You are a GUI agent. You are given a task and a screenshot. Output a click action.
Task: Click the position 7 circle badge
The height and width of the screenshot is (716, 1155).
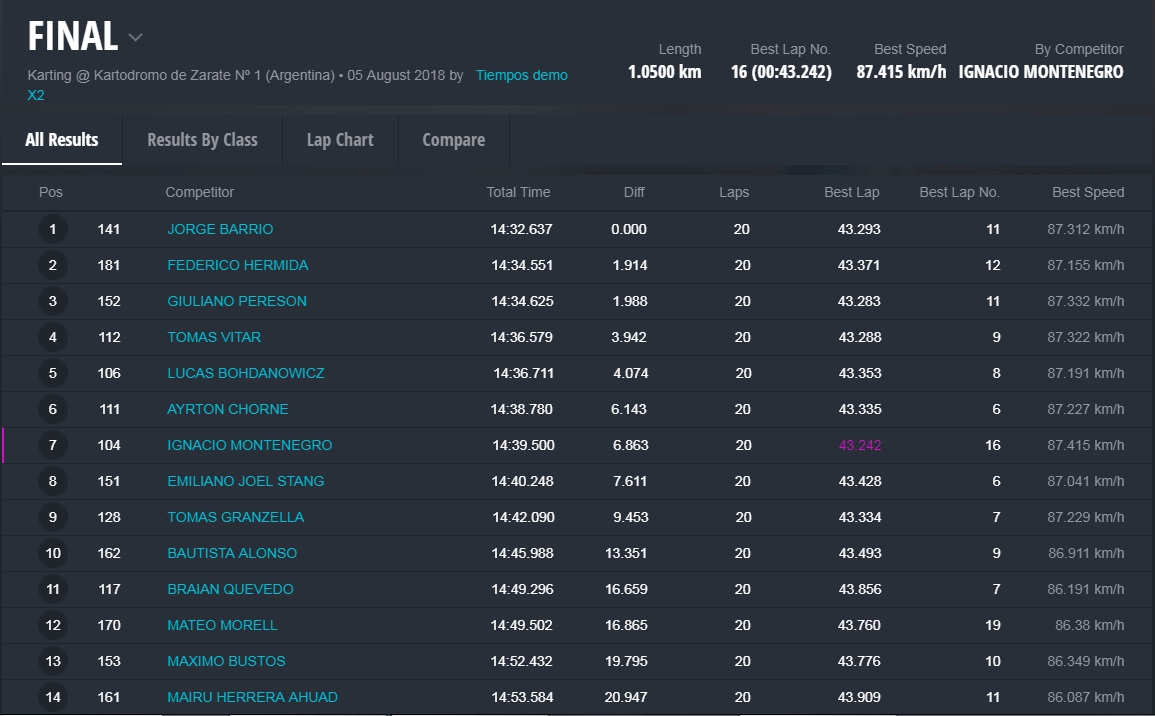[x=53, y=445]
